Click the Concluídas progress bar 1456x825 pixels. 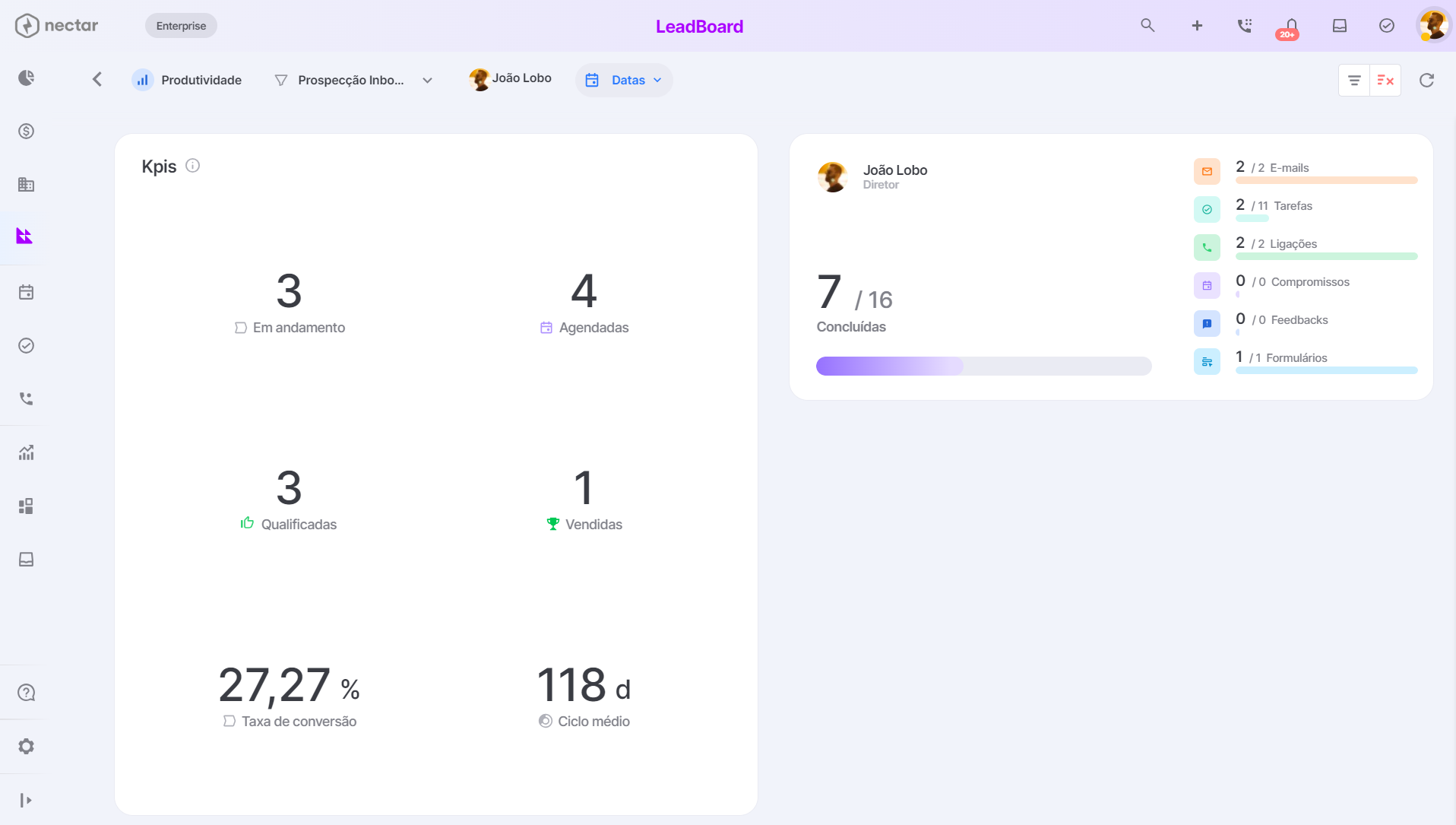click(x=983, y=366)
